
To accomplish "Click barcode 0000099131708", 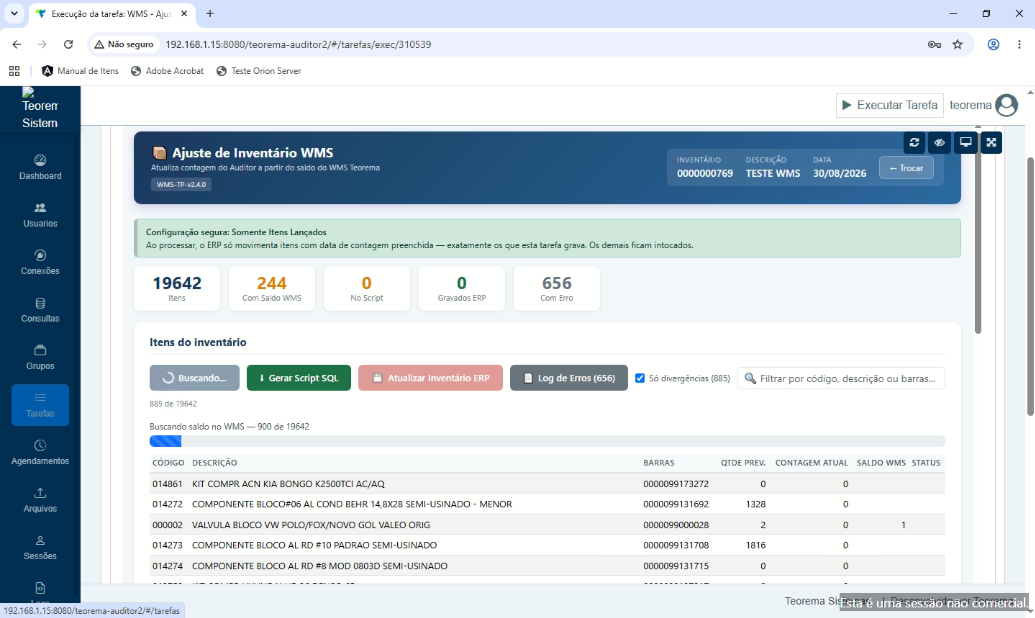I will (676, 545).
